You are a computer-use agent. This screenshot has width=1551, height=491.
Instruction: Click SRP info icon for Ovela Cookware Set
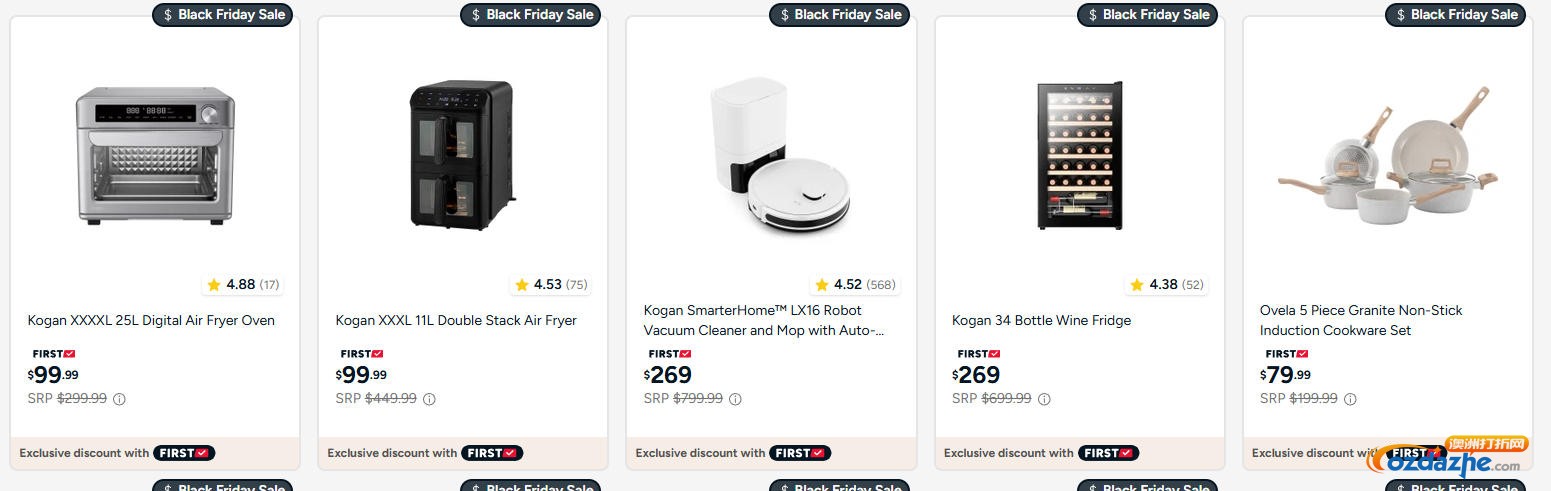(x=1350, y=399)
